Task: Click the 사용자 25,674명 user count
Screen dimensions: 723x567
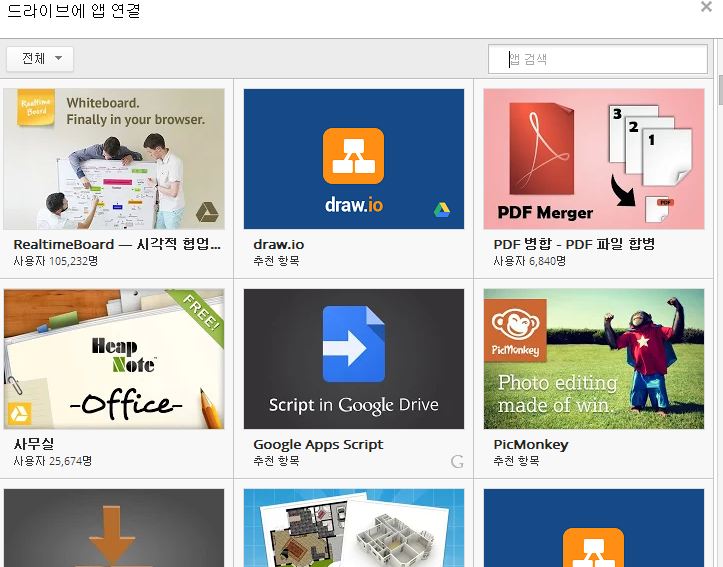Action: coord(53,461)
